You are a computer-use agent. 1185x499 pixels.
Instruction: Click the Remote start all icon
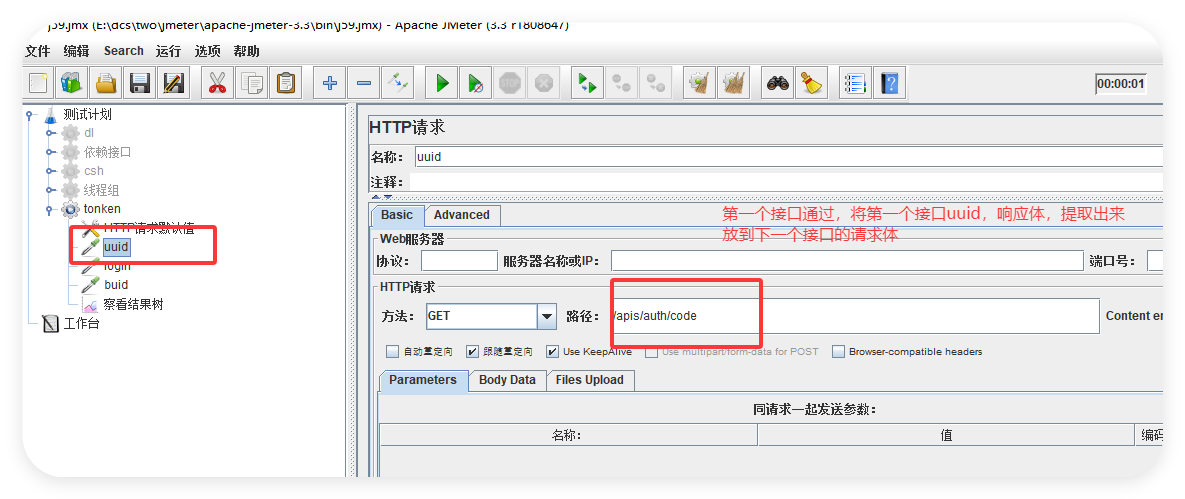click(586, 82)
